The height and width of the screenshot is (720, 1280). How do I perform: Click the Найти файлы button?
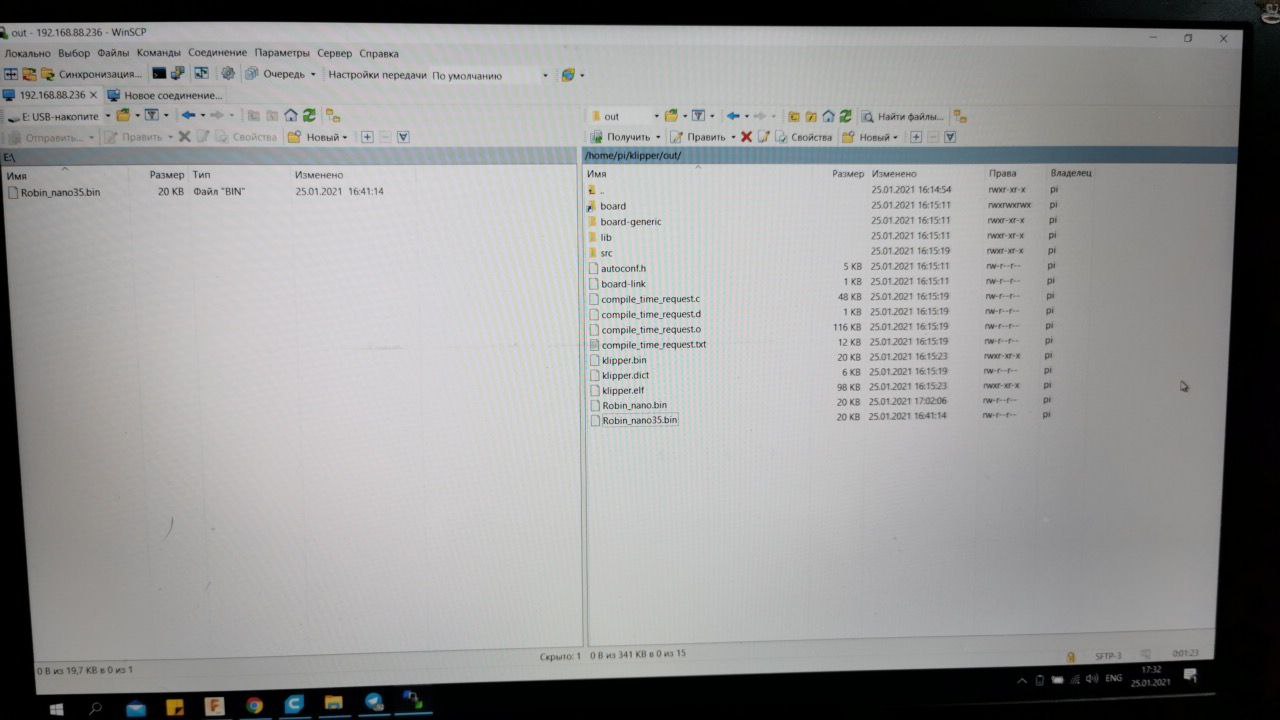[x=903, y=116]
